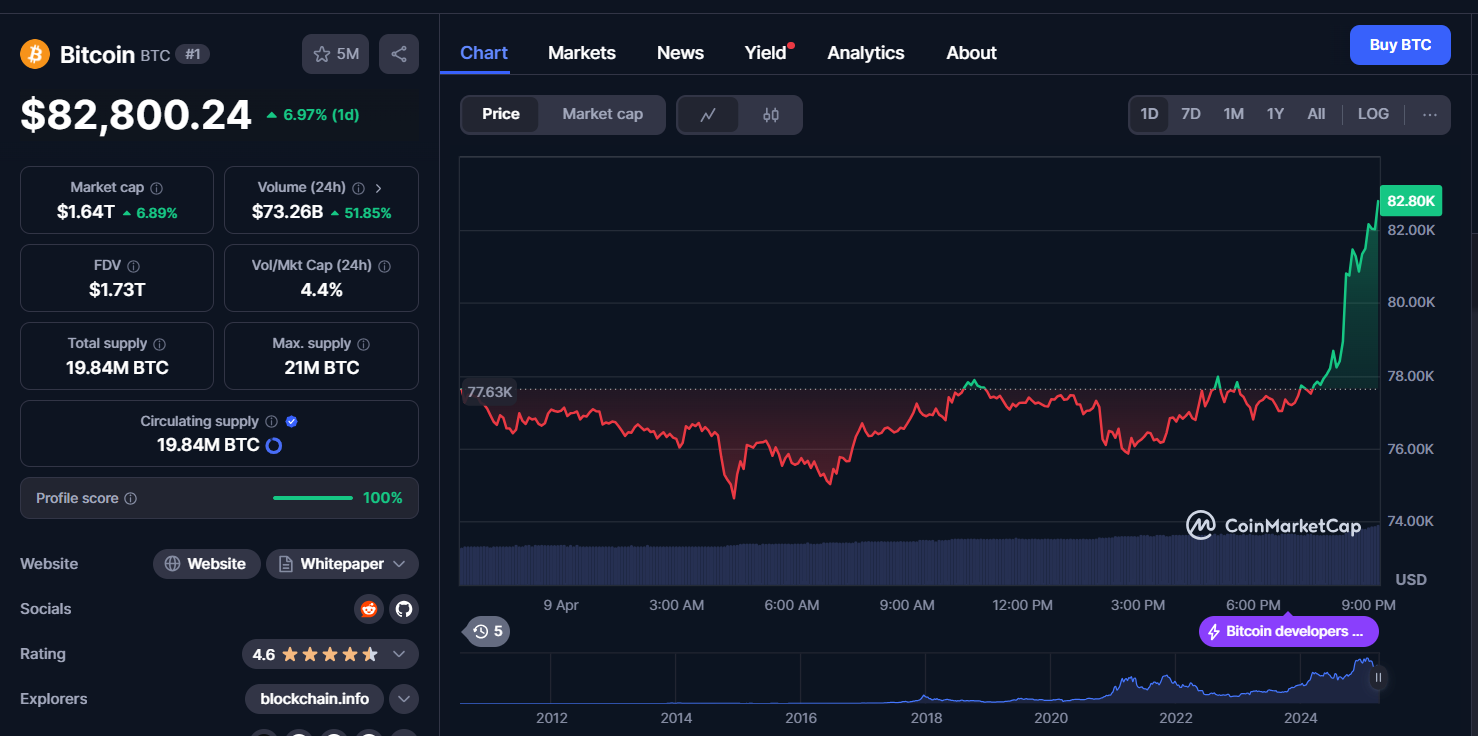Open the share icon button
1478x736 pixels.
click(x=399, y=54)
